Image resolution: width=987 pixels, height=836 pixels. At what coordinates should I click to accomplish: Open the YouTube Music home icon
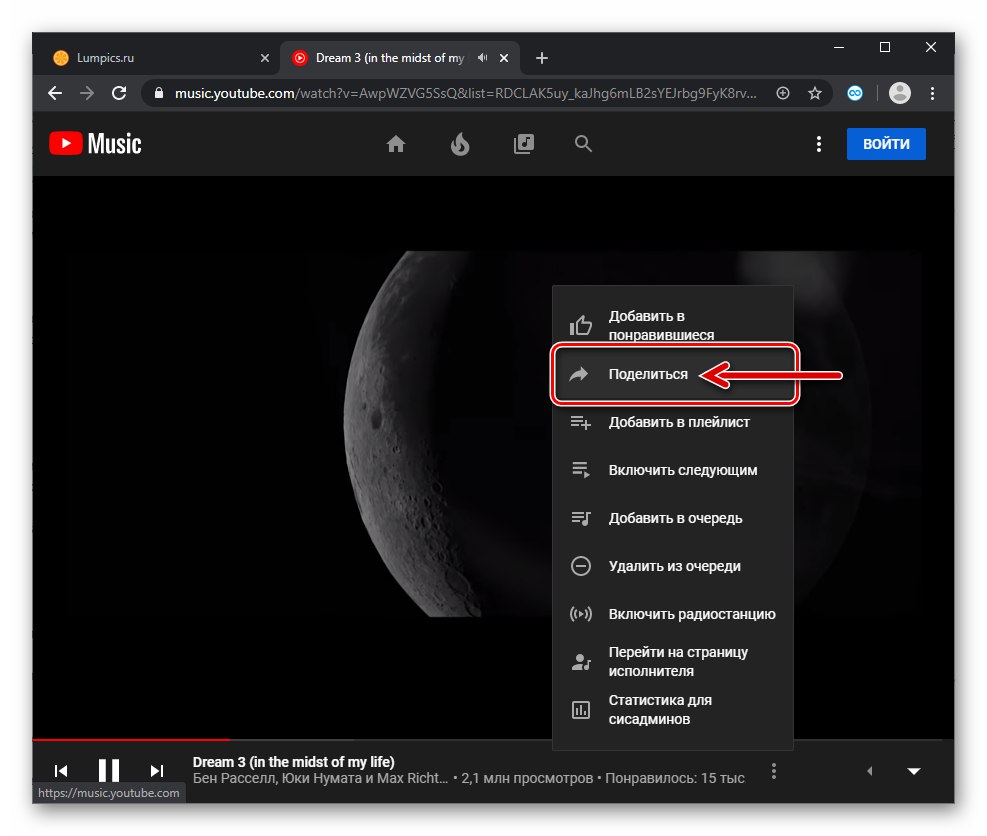(395, 144)
